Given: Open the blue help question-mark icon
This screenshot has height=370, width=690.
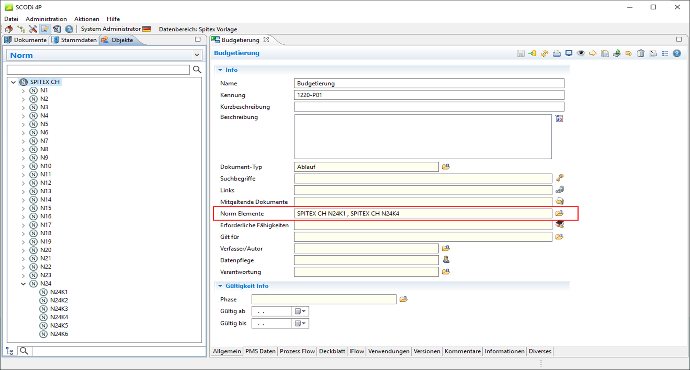Looking at the screenshot, I should (x=677, y=53).
